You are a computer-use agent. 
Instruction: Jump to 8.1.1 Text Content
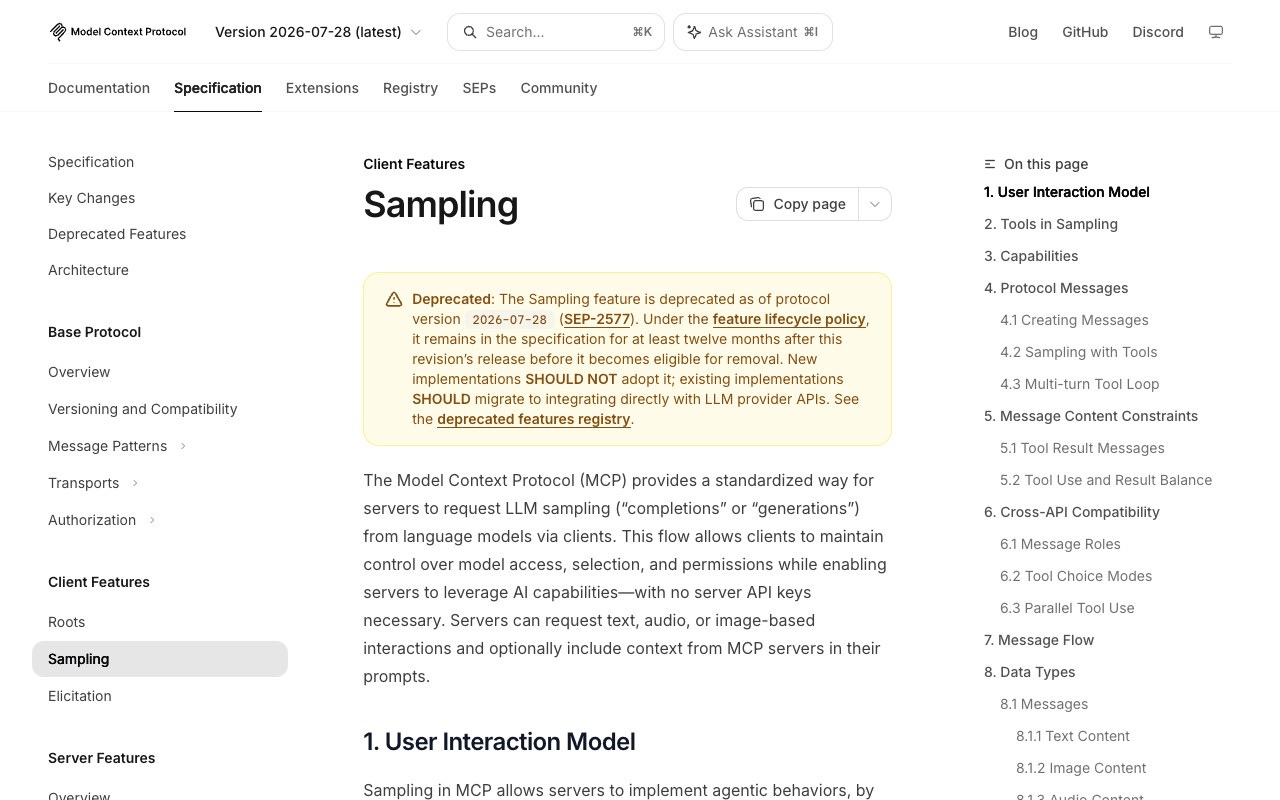[x=1073, y=736]
